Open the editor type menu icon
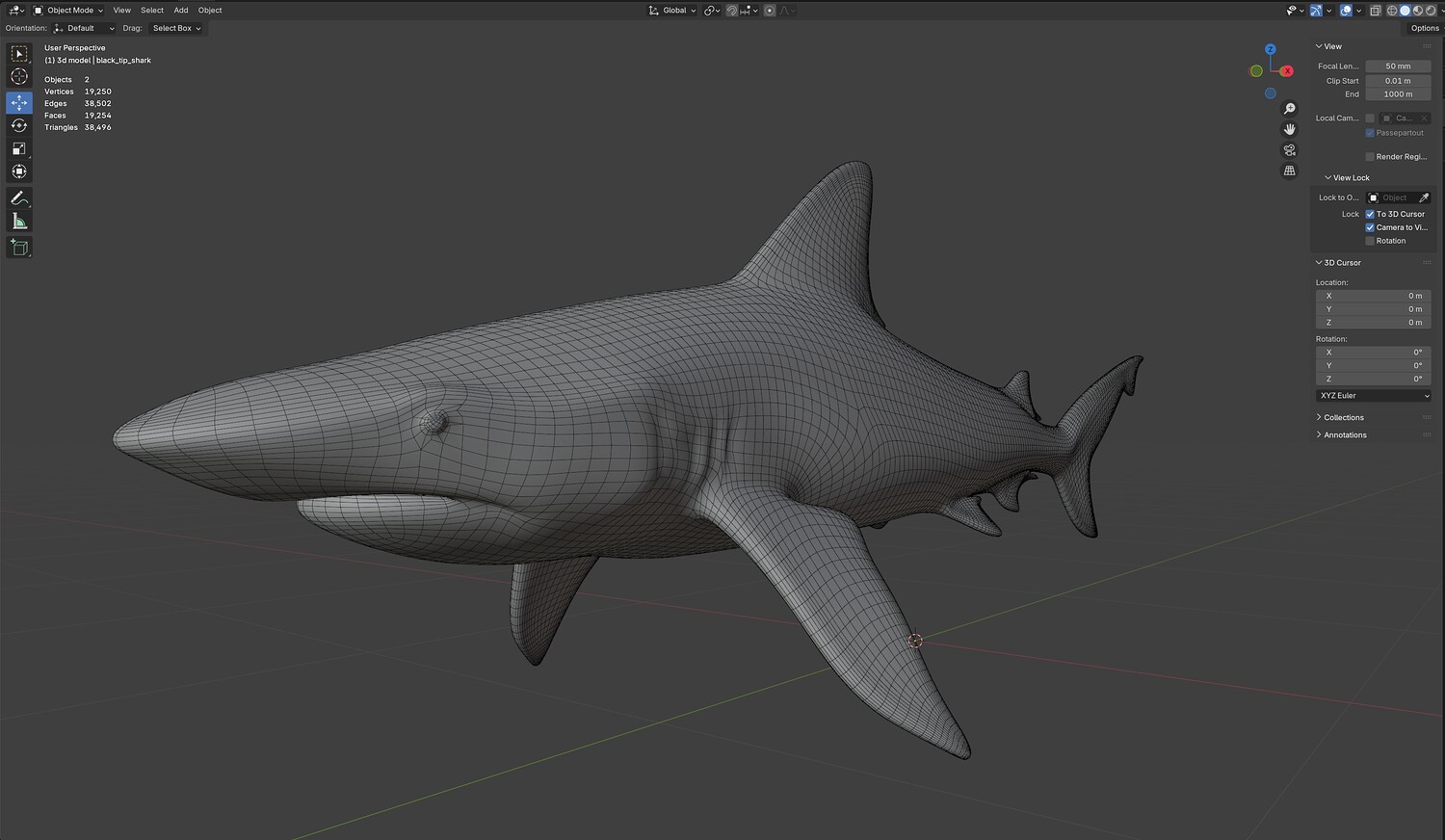1445x840 pixels. tap(16, 11)
